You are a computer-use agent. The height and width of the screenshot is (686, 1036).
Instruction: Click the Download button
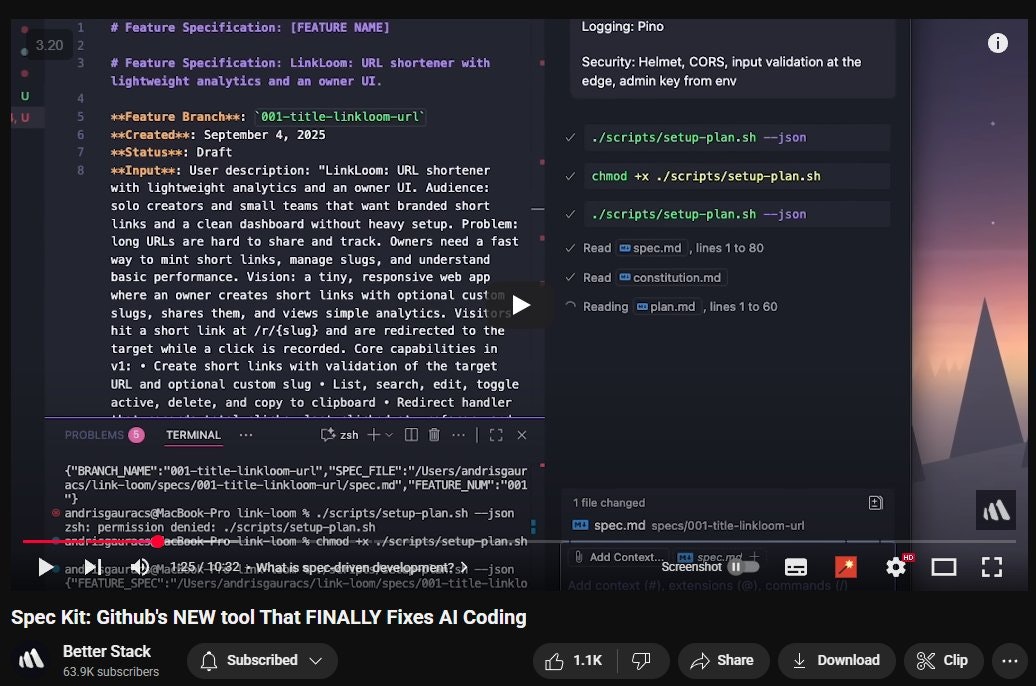pyautogui.click(x=836, y=660)
